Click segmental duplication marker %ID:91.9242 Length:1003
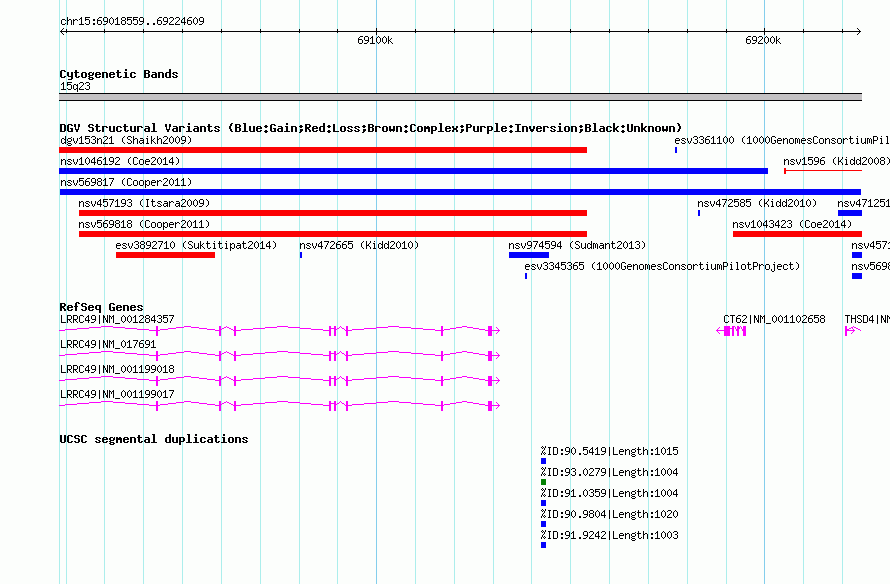This screenshot has width=890, height=584. pyautogui.click(x=543, y=545)
